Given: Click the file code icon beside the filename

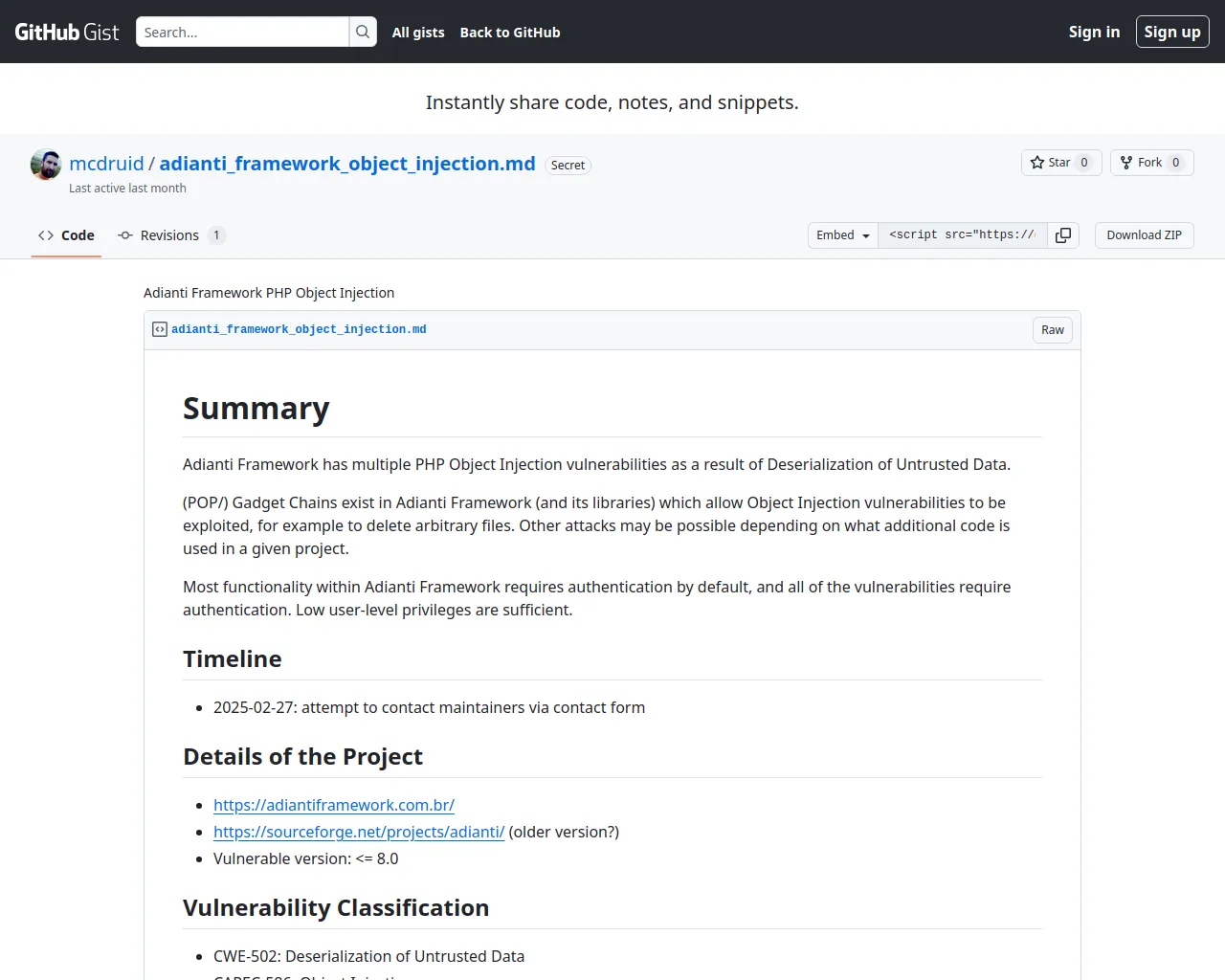Looking at the screenshot, I should 160,329.
